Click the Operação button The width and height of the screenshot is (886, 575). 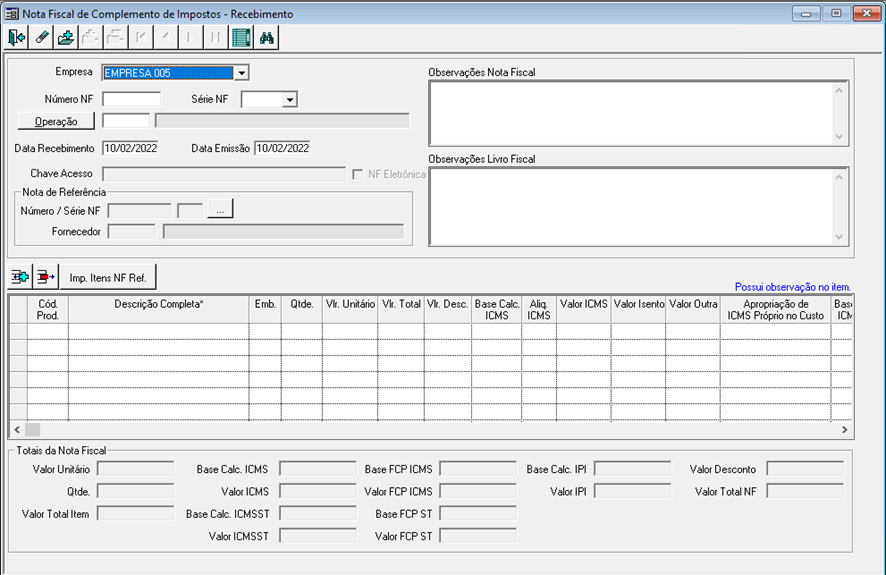tap(56, 121)
